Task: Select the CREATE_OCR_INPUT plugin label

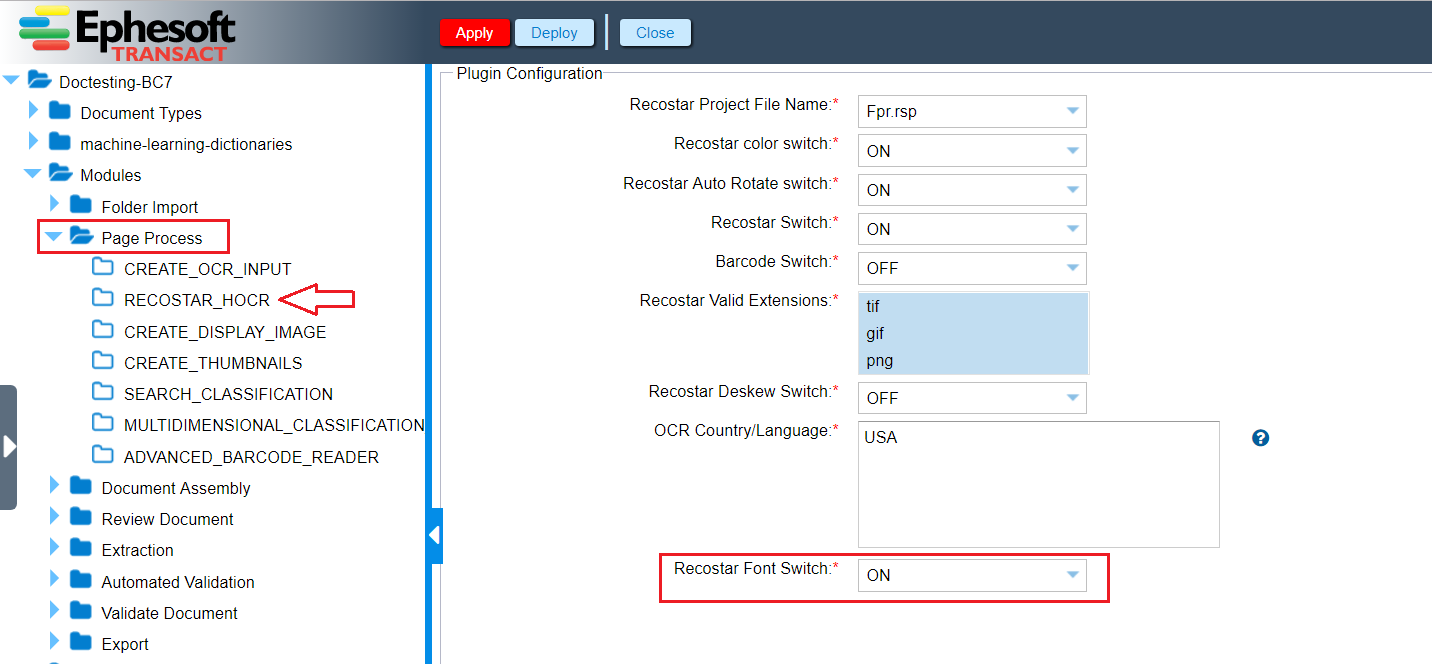Action: pos(208,269)
